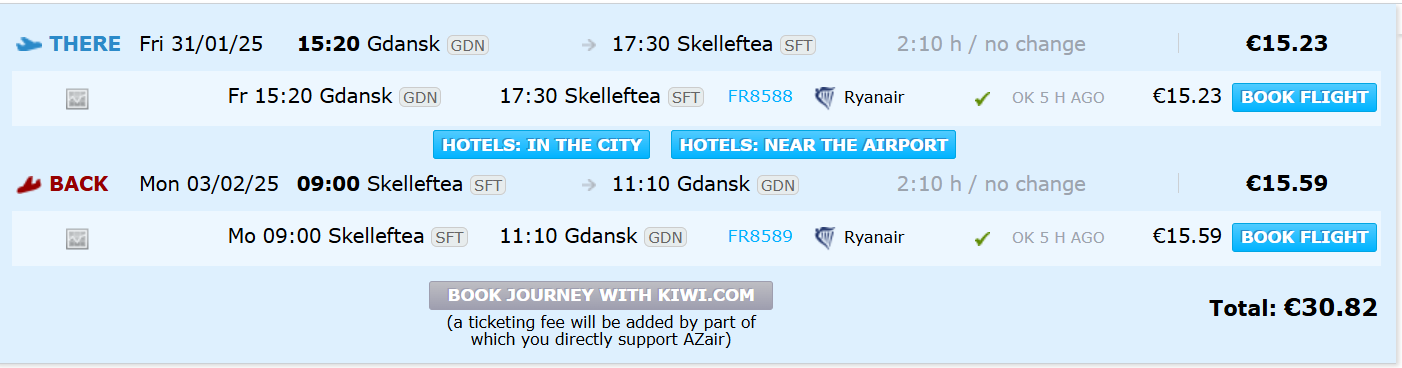This screenshot has width=1402, height=368.
Task: Click the Total €30.82 price
Action: pyautogui.click(x=1293, y=308)
